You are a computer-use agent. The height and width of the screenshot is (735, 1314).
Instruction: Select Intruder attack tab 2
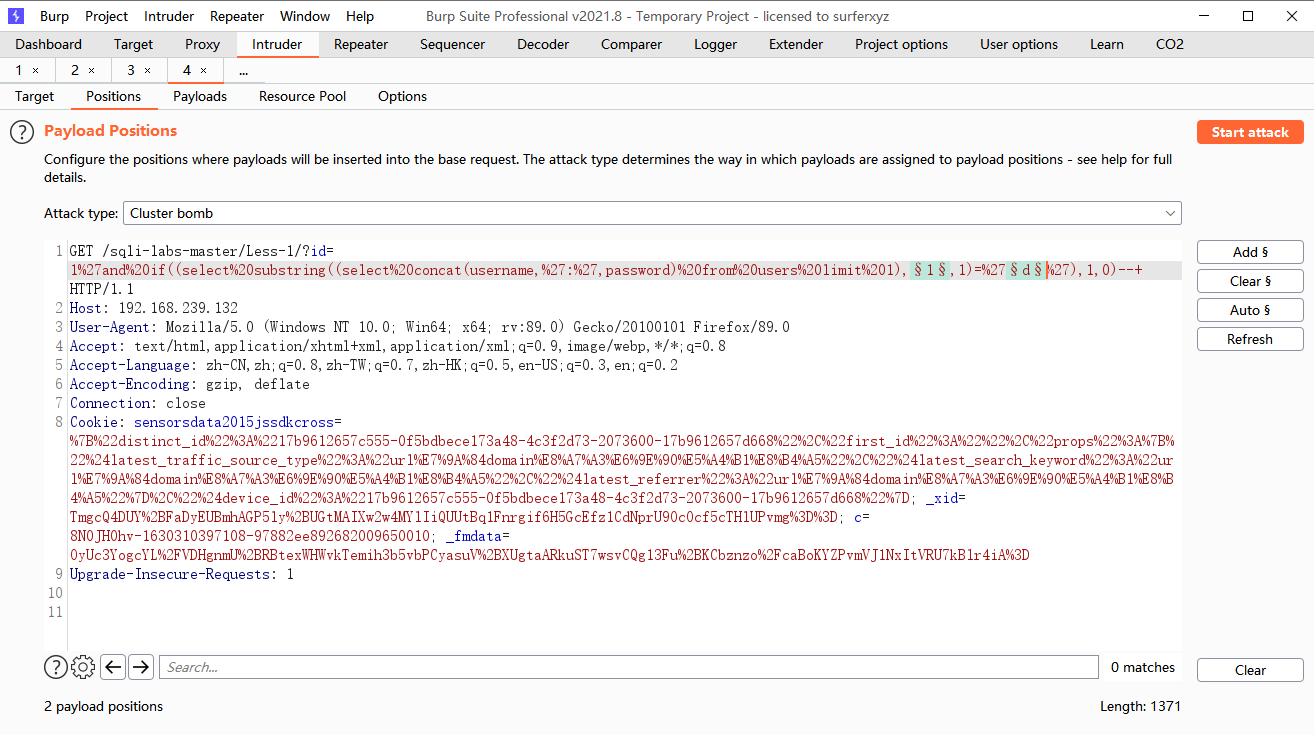pyautogui.click(x=75, y=71)
